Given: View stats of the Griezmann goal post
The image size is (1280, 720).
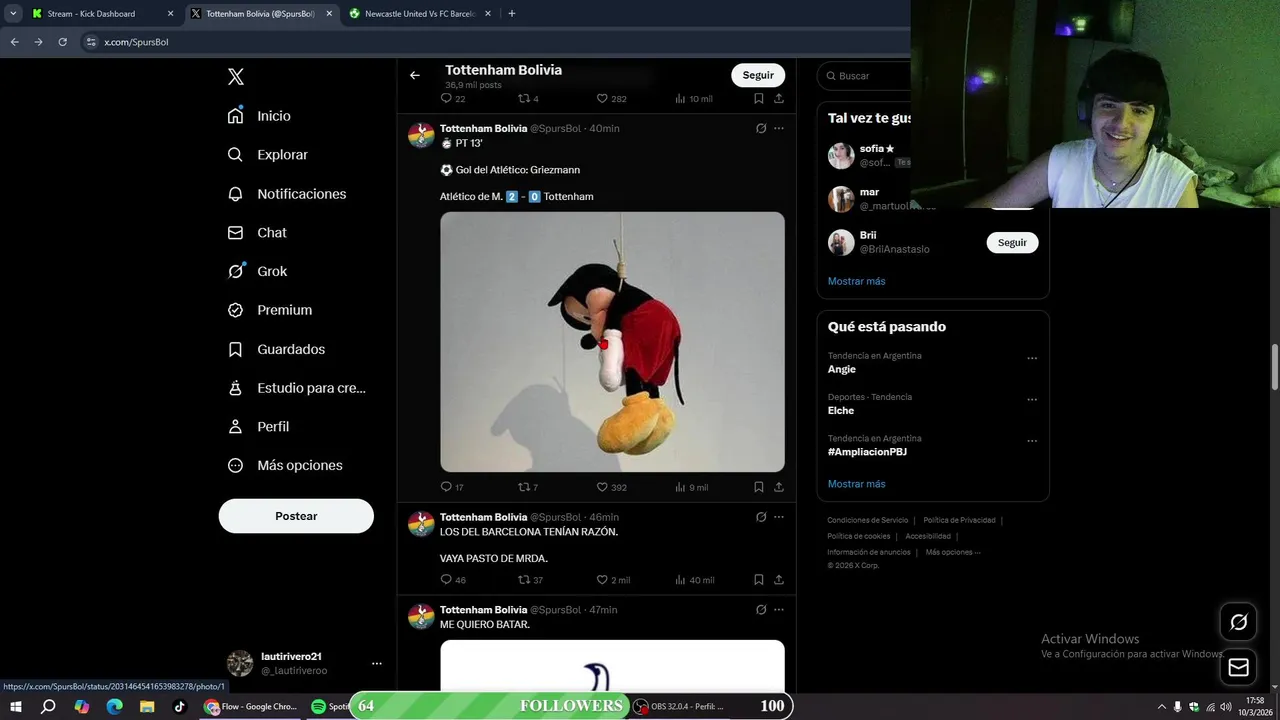Looking at the screenshot, I should point(692,487).
